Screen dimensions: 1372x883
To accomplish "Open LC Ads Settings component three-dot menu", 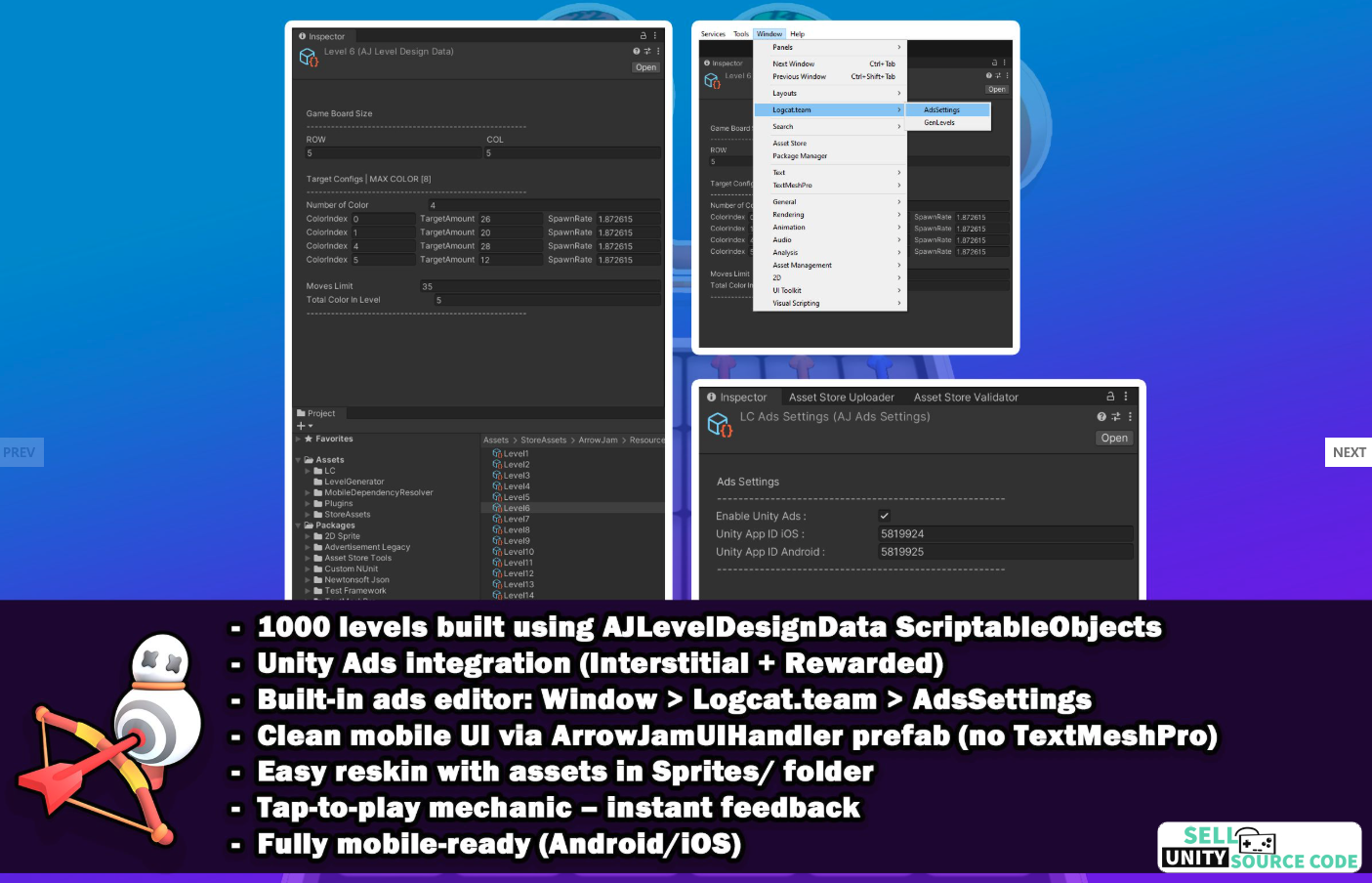I will pyautogui.click(x=1130, y=416).
